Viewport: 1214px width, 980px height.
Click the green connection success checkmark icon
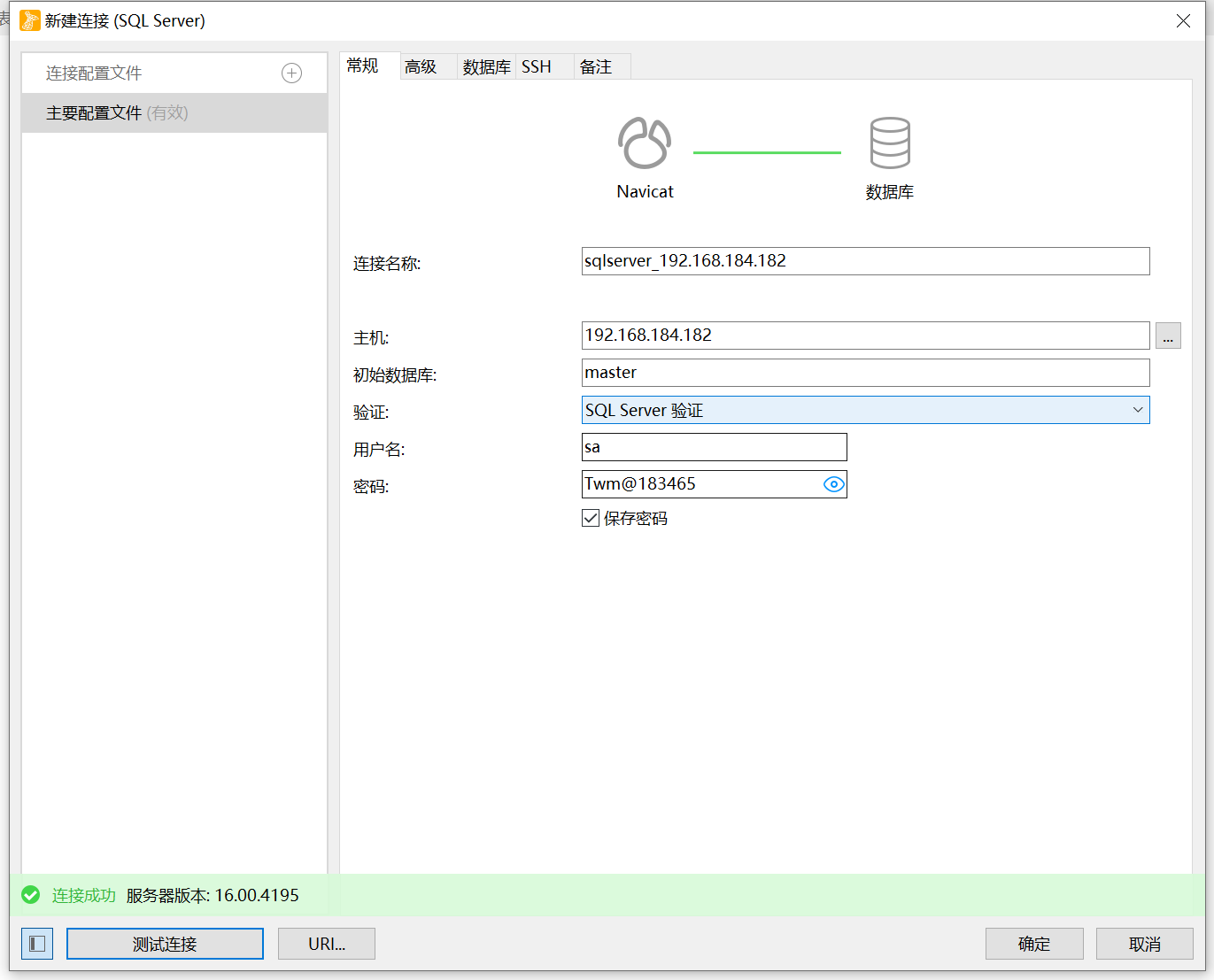(x=30, y=895)
